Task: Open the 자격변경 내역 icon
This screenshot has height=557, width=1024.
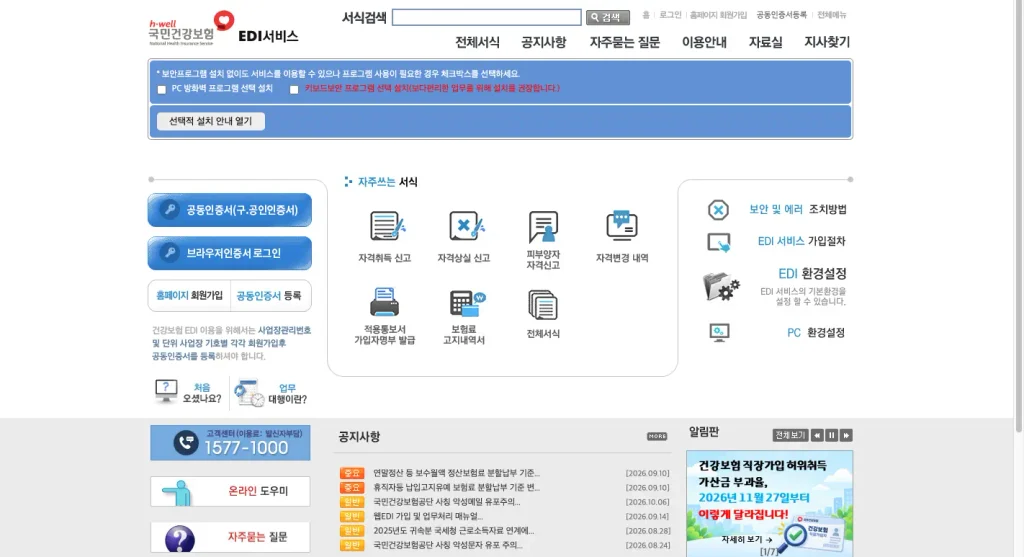Action: (x=622, y=226)
